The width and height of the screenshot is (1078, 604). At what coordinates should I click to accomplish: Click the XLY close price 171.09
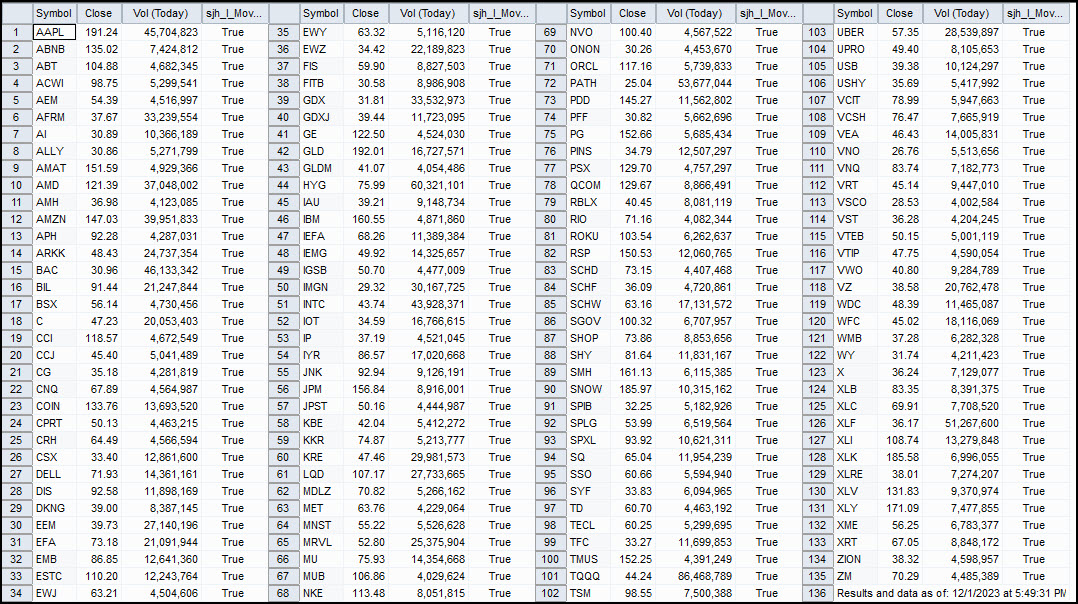pyautogui.click(x=899, y=508)
